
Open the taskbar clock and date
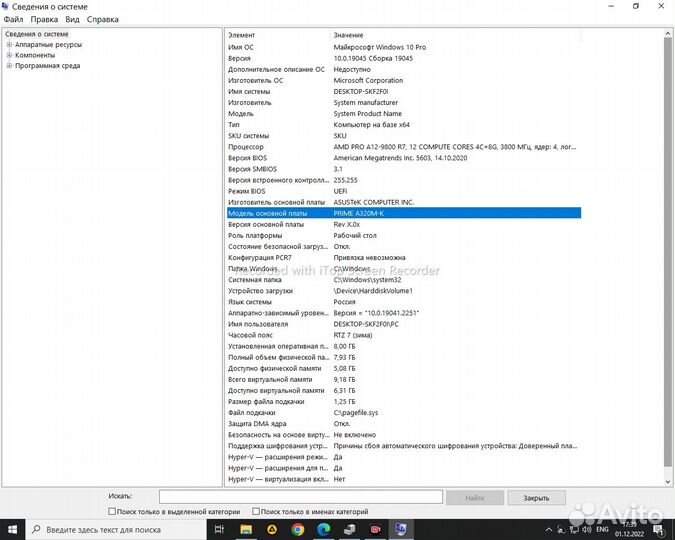tap(629, 529)
